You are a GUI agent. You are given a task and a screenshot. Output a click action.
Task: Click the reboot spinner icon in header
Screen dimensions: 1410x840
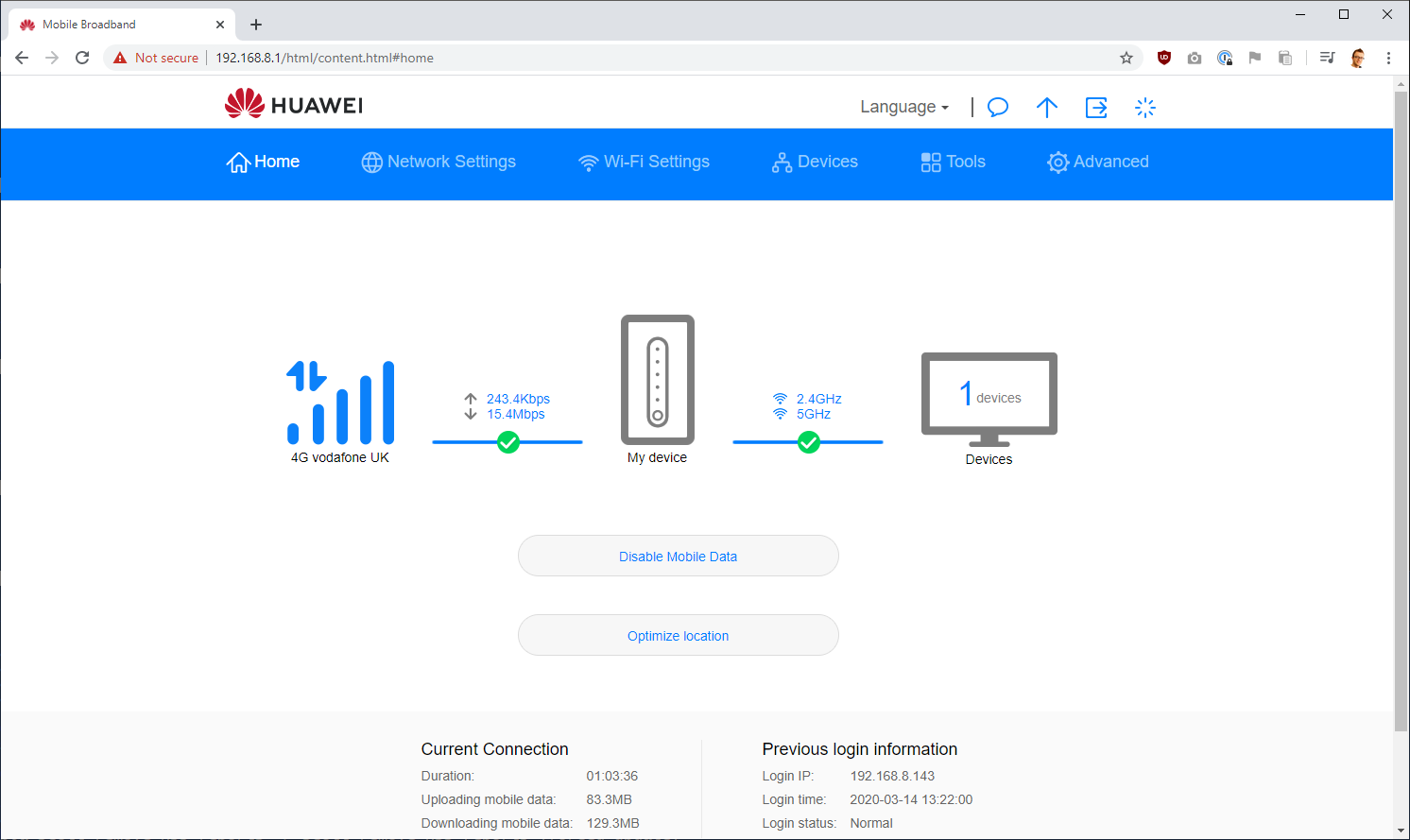1145,108
